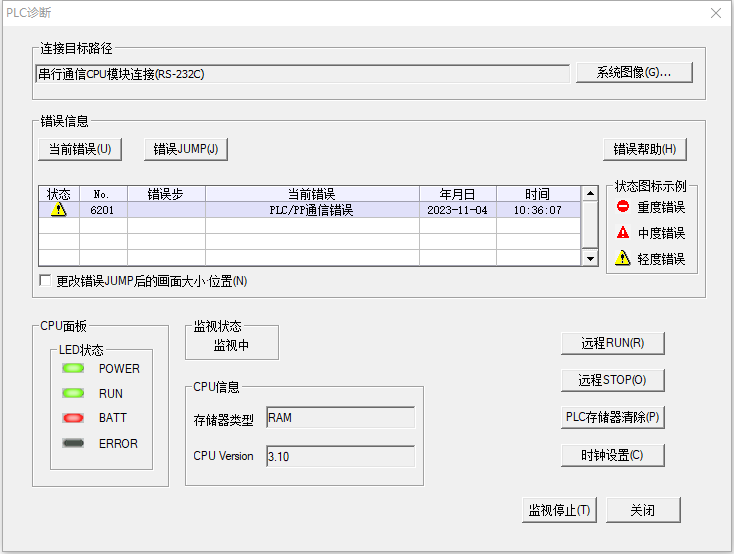The height and width of the screenshot is (554, 734).
Task: Click the green POWER LED indicator
Action: pos(73,368)
